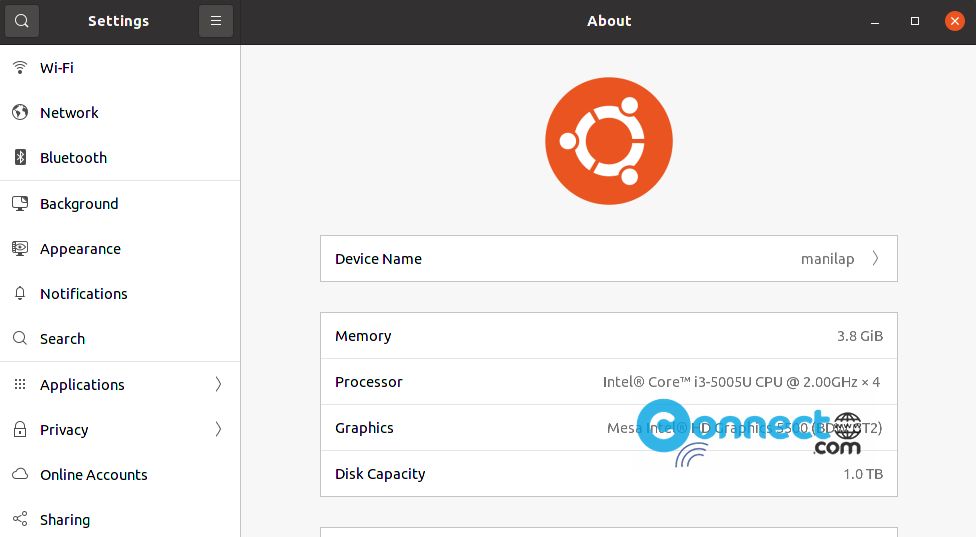This screenshot has width=976, height=537.
Task: Close the Settings window
Action: point(955,21)
